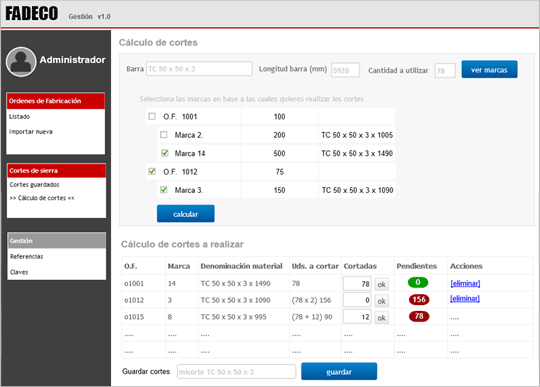Image resolution: width=540 pixels, height=387 pixels.
Task: Focus the Guardar cortes name field
Action: click(x=236, y=372)
